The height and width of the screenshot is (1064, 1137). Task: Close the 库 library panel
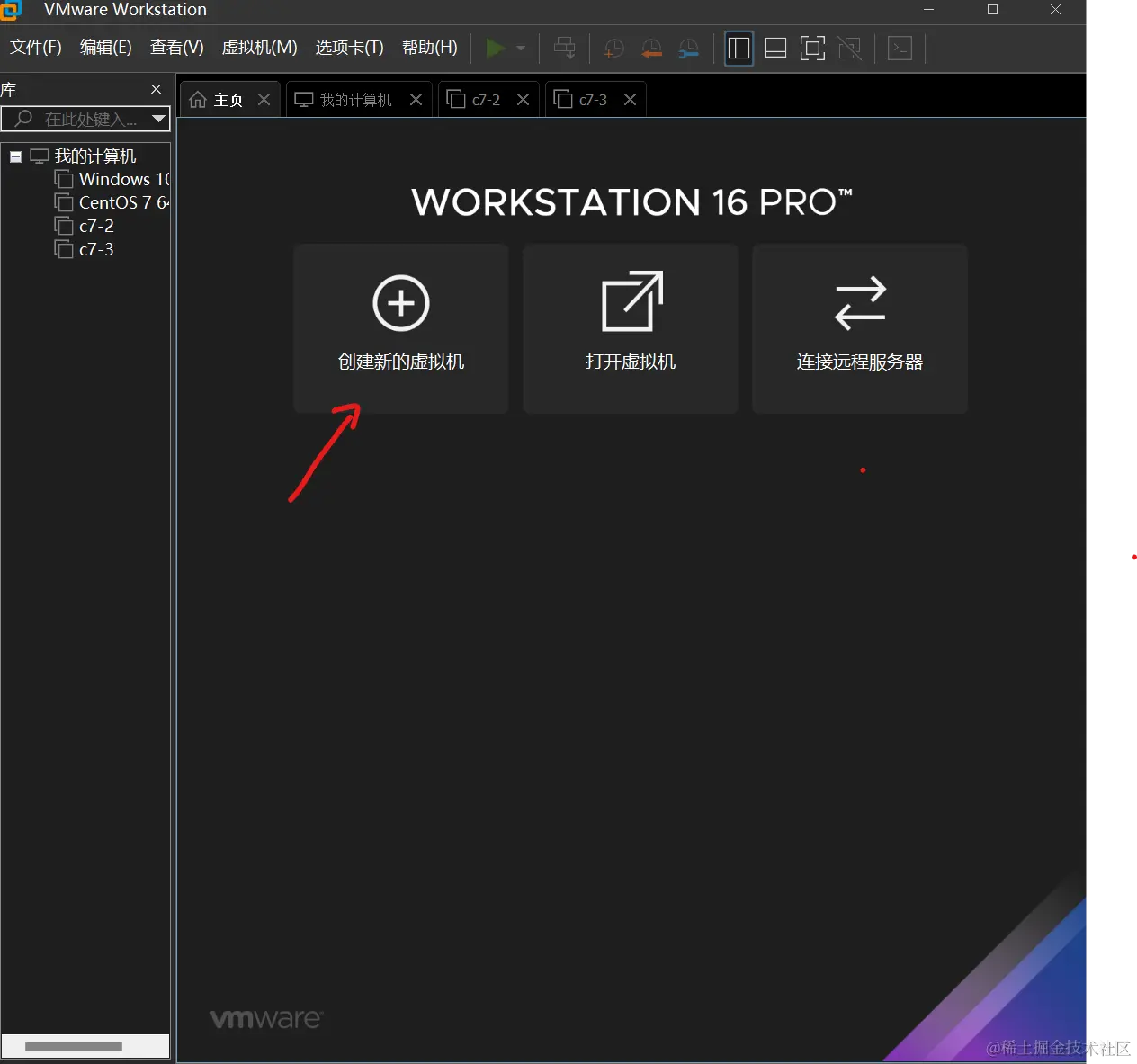[156, 89]
